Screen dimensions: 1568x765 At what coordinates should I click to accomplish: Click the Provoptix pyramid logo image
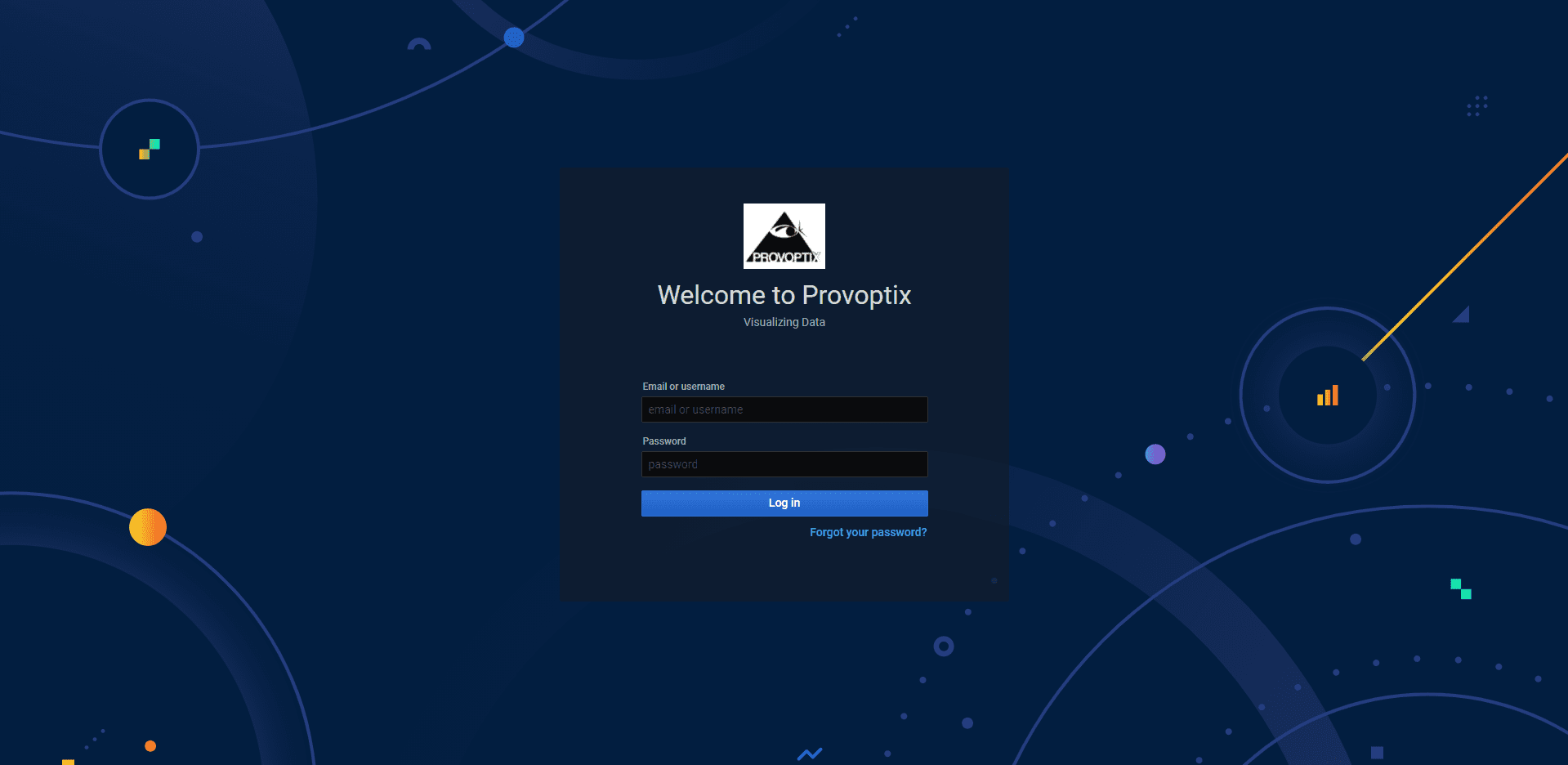(x=784, y=236)
